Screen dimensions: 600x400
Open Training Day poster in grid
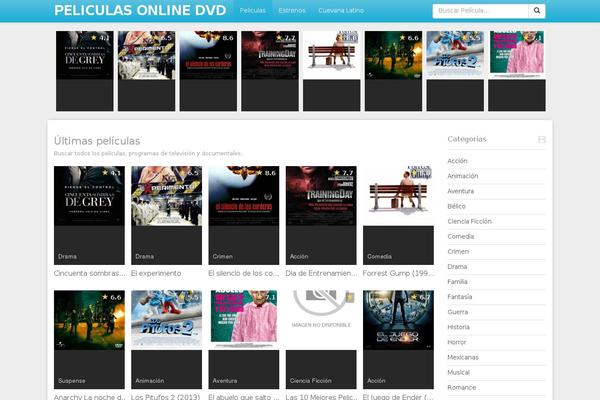coord(321,215)
